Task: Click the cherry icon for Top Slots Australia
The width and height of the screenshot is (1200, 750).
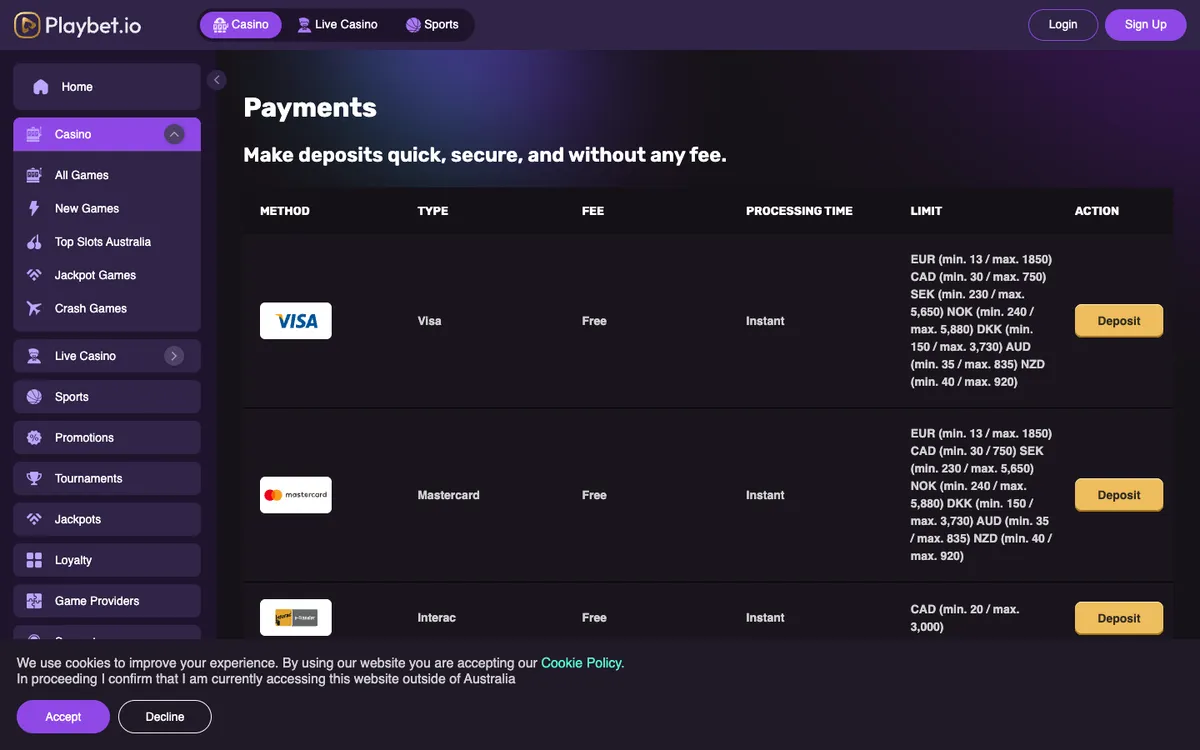Action: click(34, 242)
